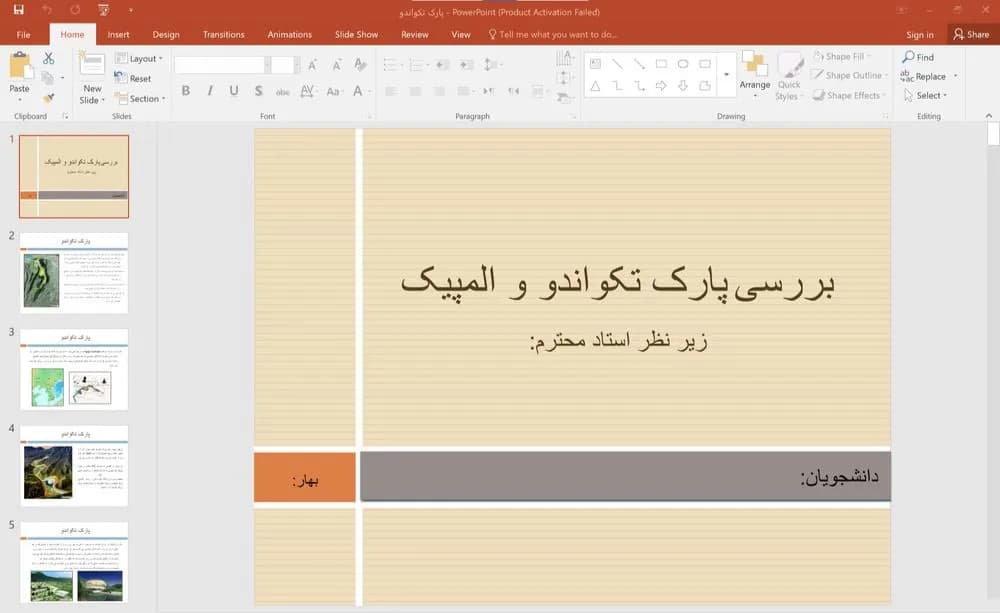The image size is (1000, 613).
Task: Open the Section dropdown
Action: [x=140, y=98]
